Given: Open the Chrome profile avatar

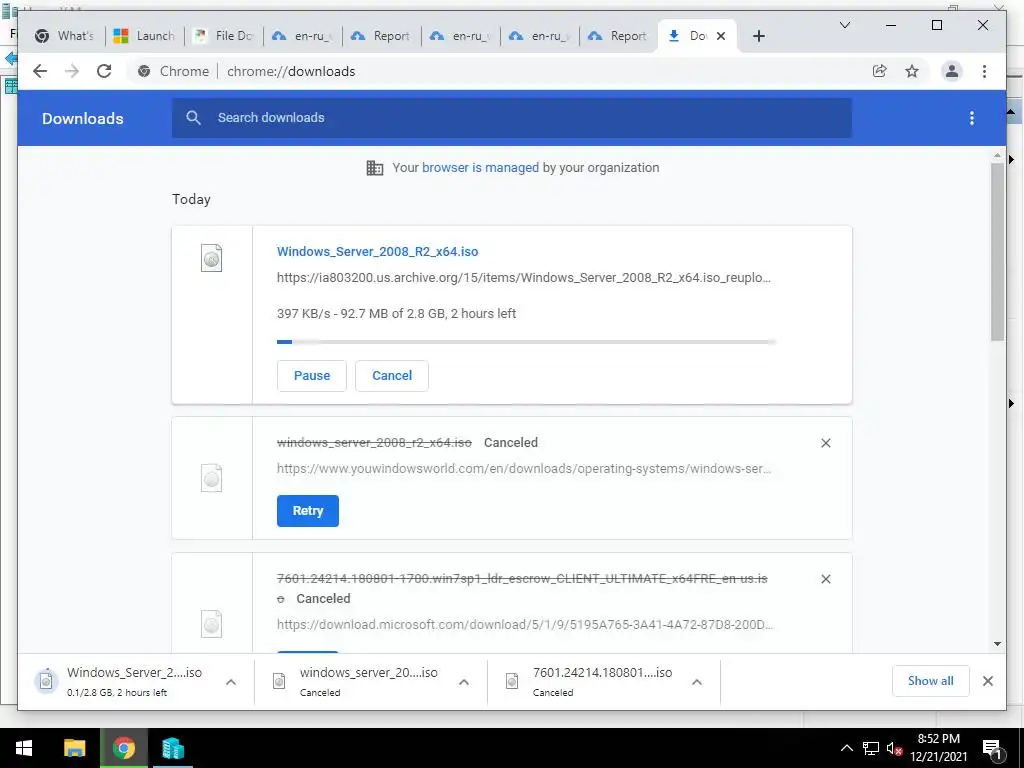Looking at the screenshot, I should coord(952,71).
